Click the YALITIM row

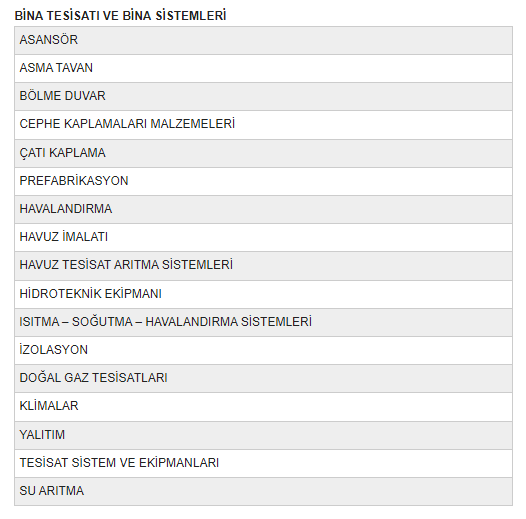[263, 435]
